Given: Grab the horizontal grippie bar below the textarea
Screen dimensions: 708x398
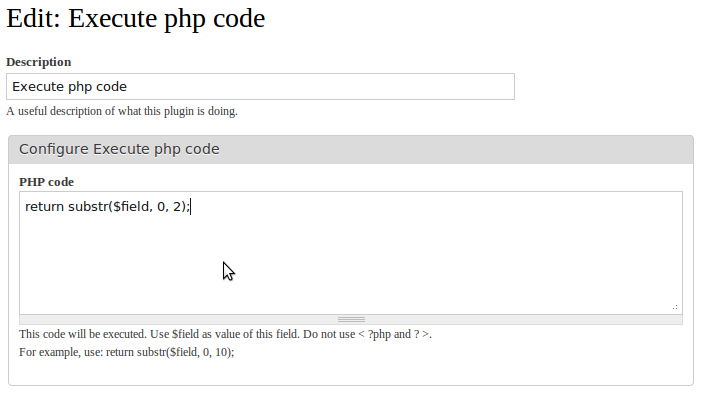Looking at the screenshot, I should coord(351,319).
